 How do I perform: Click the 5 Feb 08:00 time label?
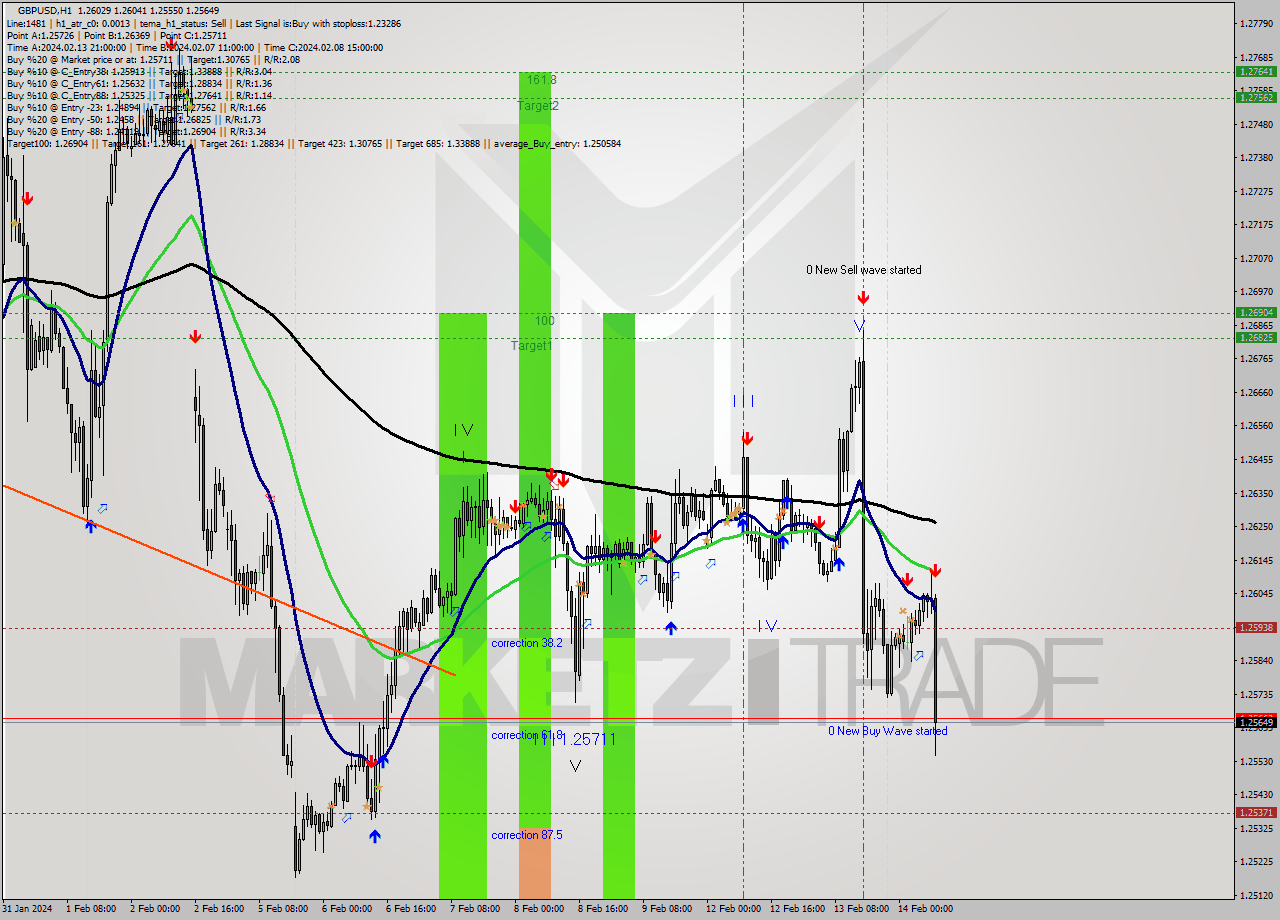[283, 909]
